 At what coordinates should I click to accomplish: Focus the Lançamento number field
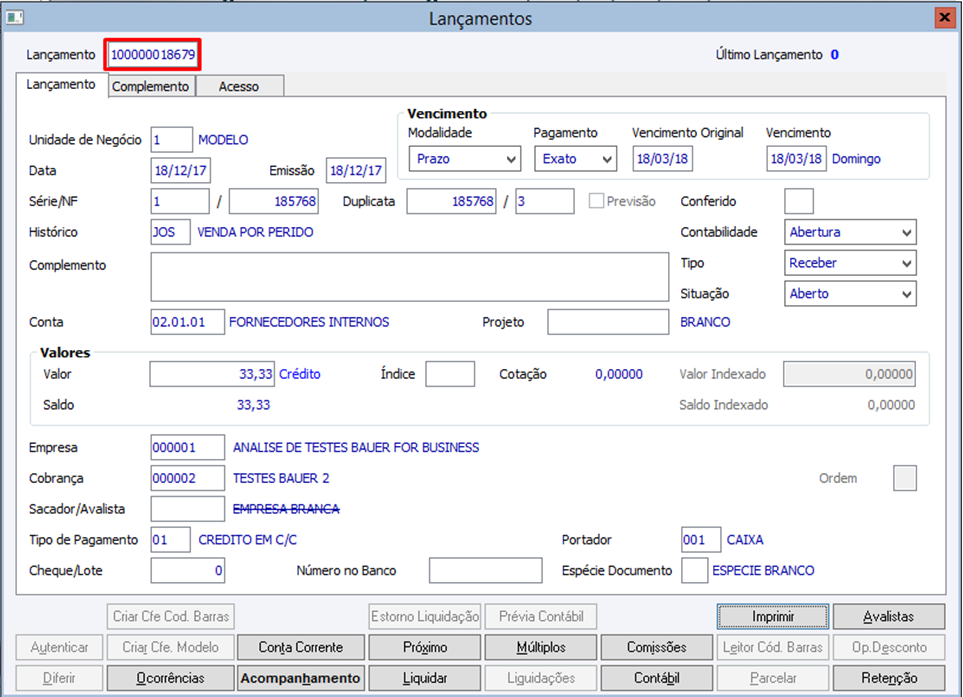click(153, 55)
